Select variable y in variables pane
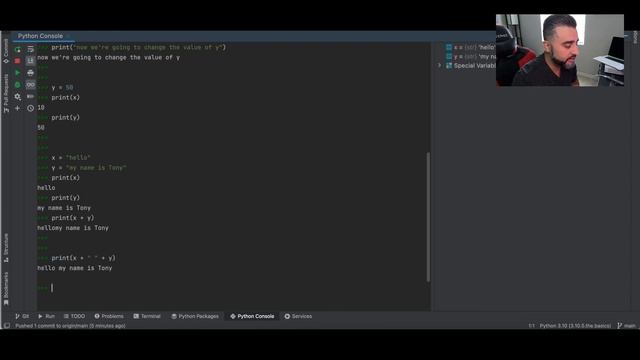Image resolution: width=640 pixels, height=360 pixels. tap(470, 56)
